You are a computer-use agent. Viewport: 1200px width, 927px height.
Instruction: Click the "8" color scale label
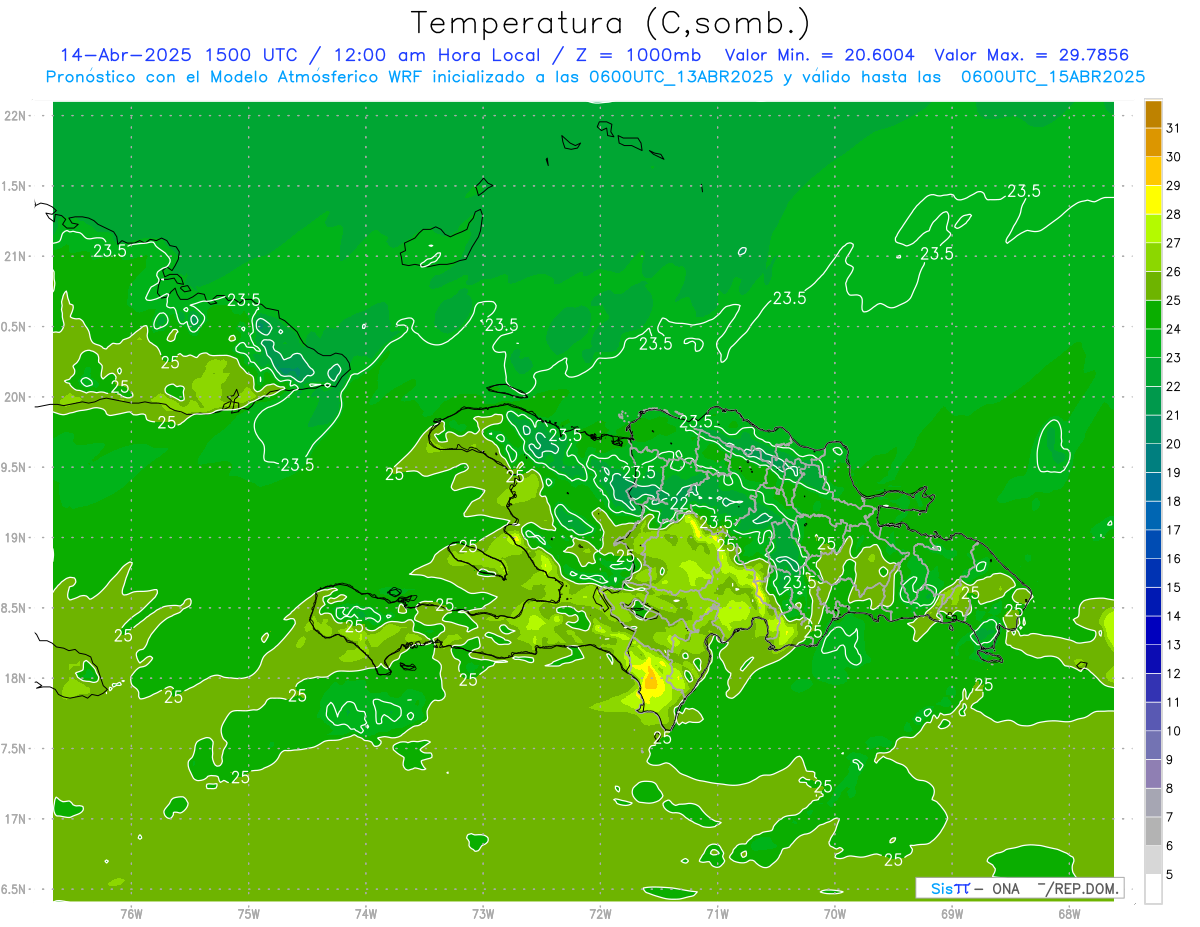[x=1169, y=789]
